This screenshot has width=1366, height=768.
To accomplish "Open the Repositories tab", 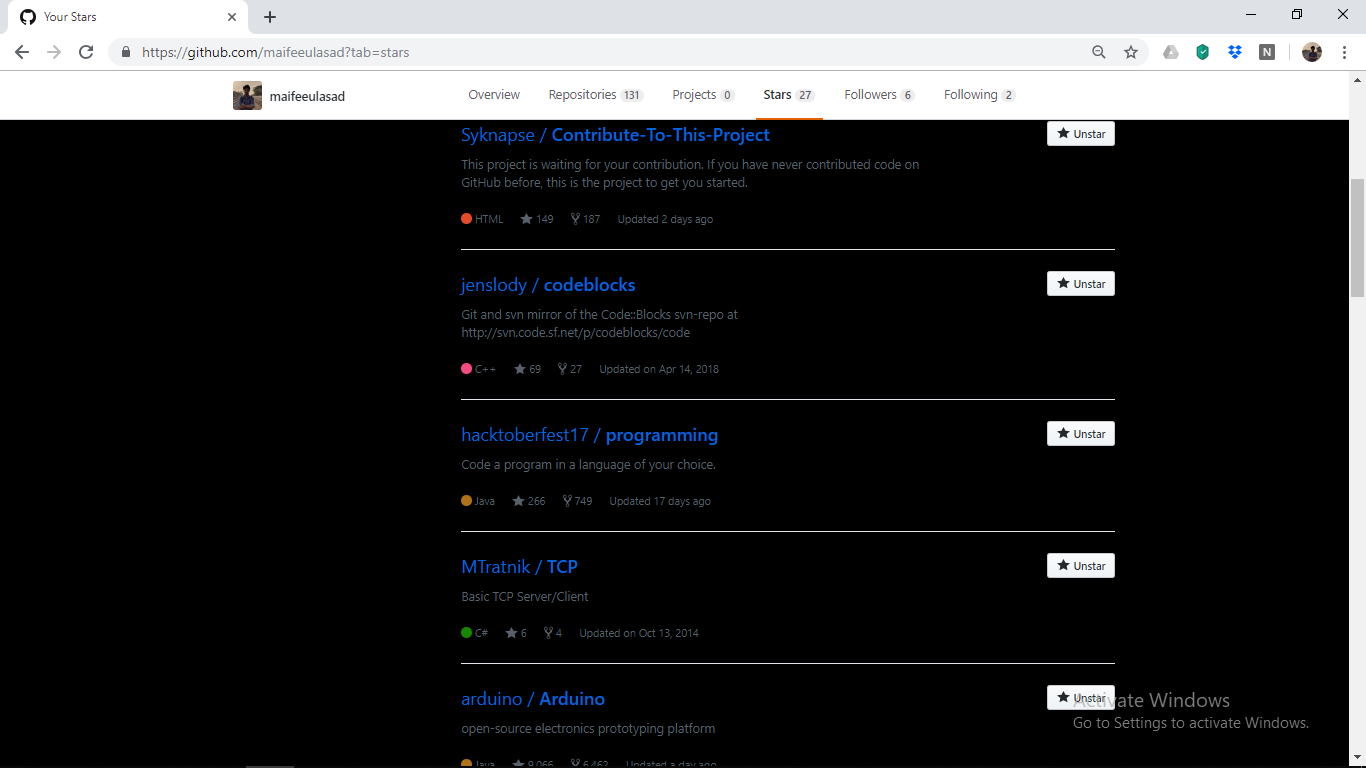I will coord(595,95).
